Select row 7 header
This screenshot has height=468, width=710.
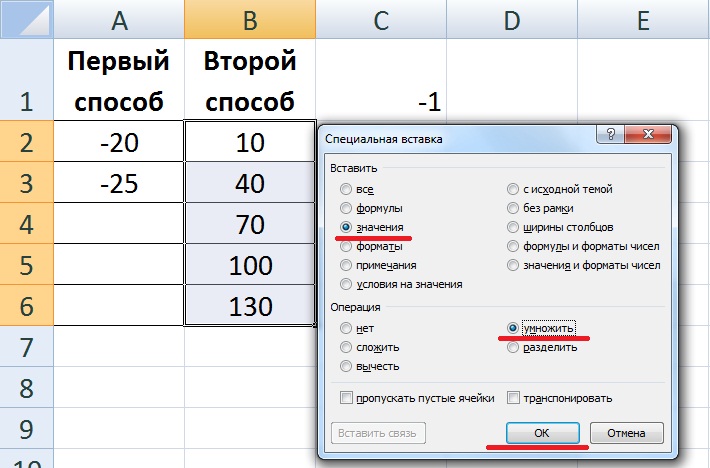pyautogui.click(x=27, y=347)
